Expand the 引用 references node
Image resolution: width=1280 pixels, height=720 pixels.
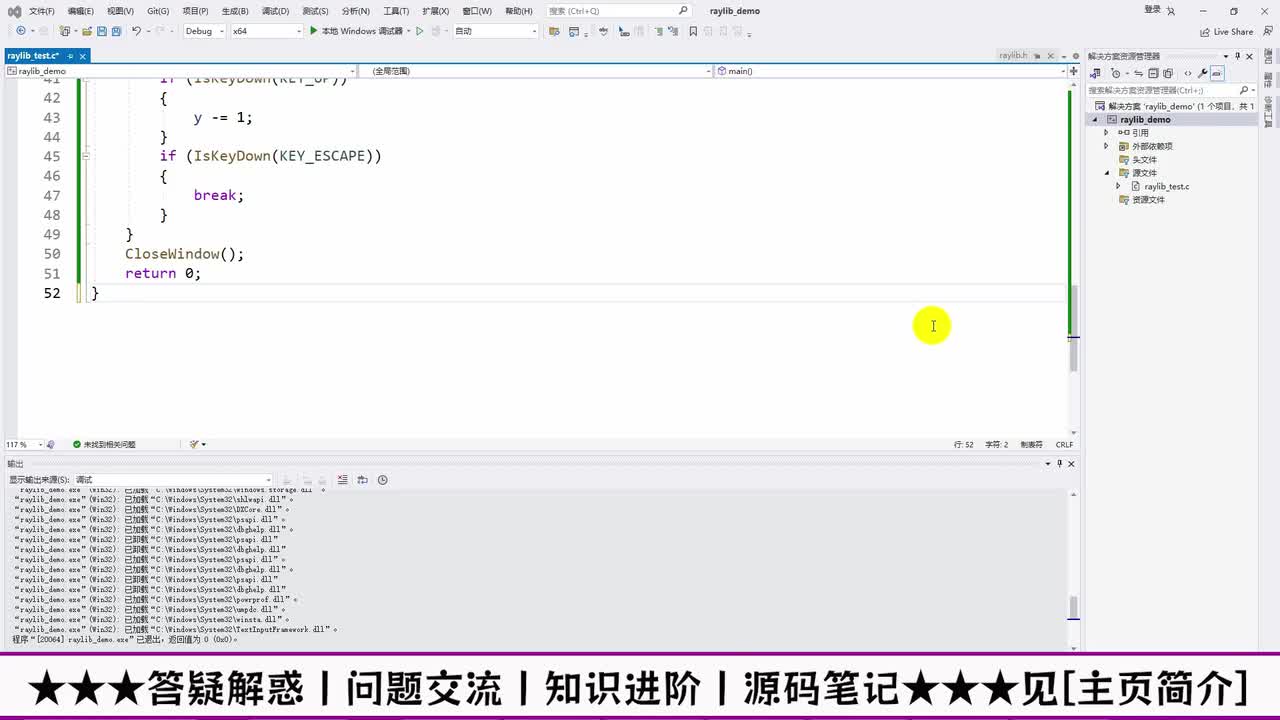pyautogui.click(x=1106, y=133)
